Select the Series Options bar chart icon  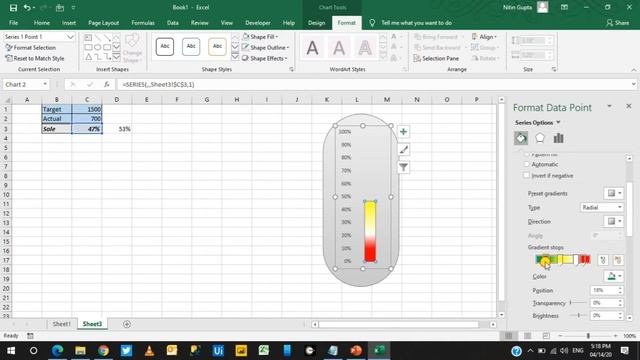click(x=558, y=138)
